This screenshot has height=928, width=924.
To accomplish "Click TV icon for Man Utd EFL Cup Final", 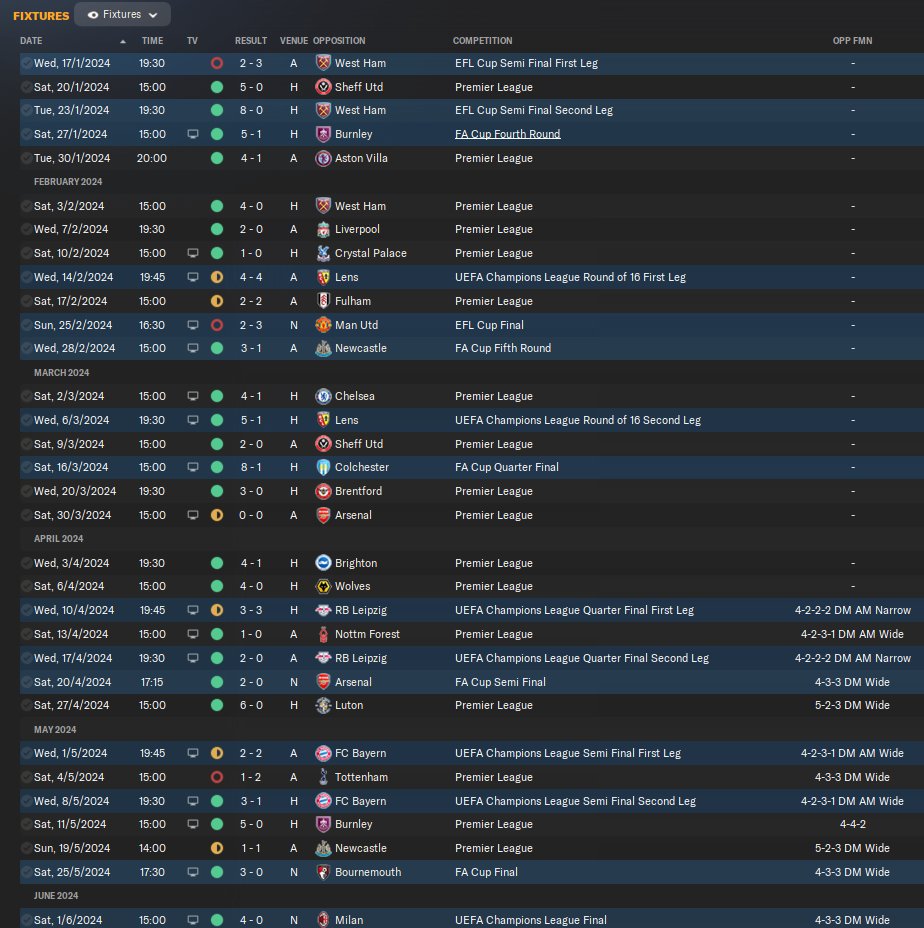I will [x=193, y=325].
